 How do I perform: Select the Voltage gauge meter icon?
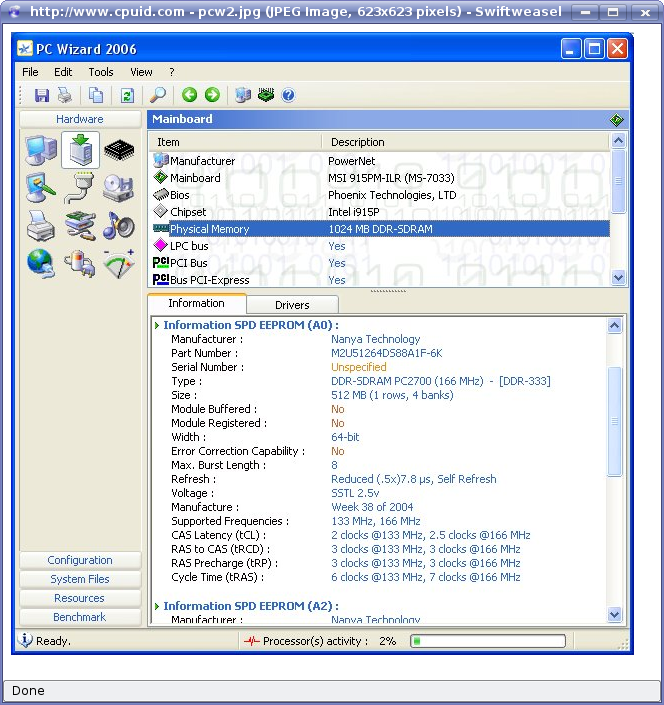click(119, 263)
